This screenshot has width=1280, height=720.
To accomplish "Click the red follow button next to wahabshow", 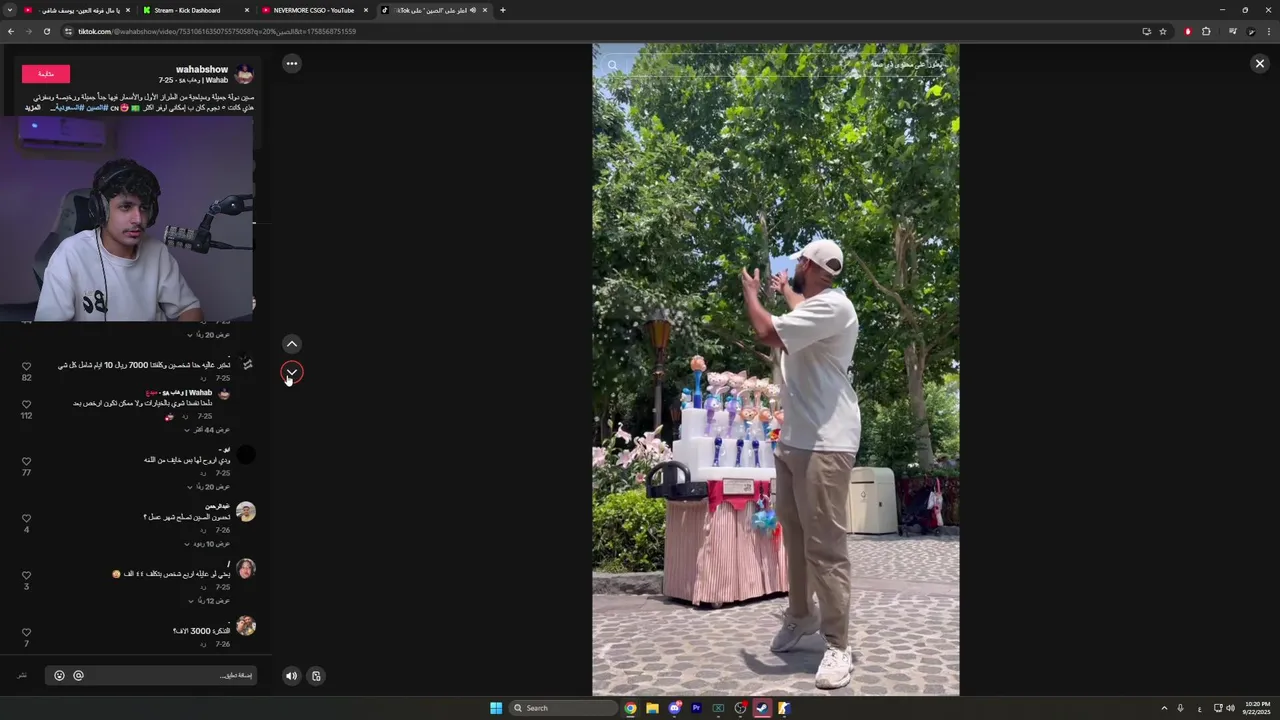I will pyautogui.click(x=46, y=74).
